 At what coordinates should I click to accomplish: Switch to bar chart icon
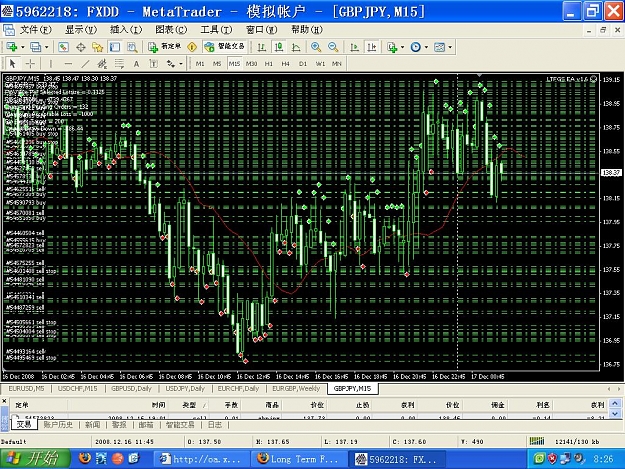click(x=261, y=47)
